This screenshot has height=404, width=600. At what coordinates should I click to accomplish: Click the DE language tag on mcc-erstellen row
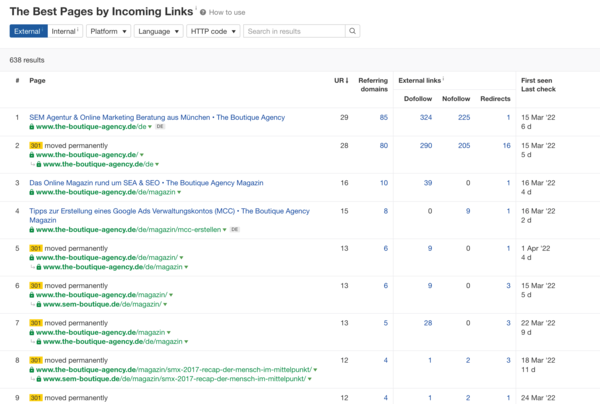click(x=235, y=229)
